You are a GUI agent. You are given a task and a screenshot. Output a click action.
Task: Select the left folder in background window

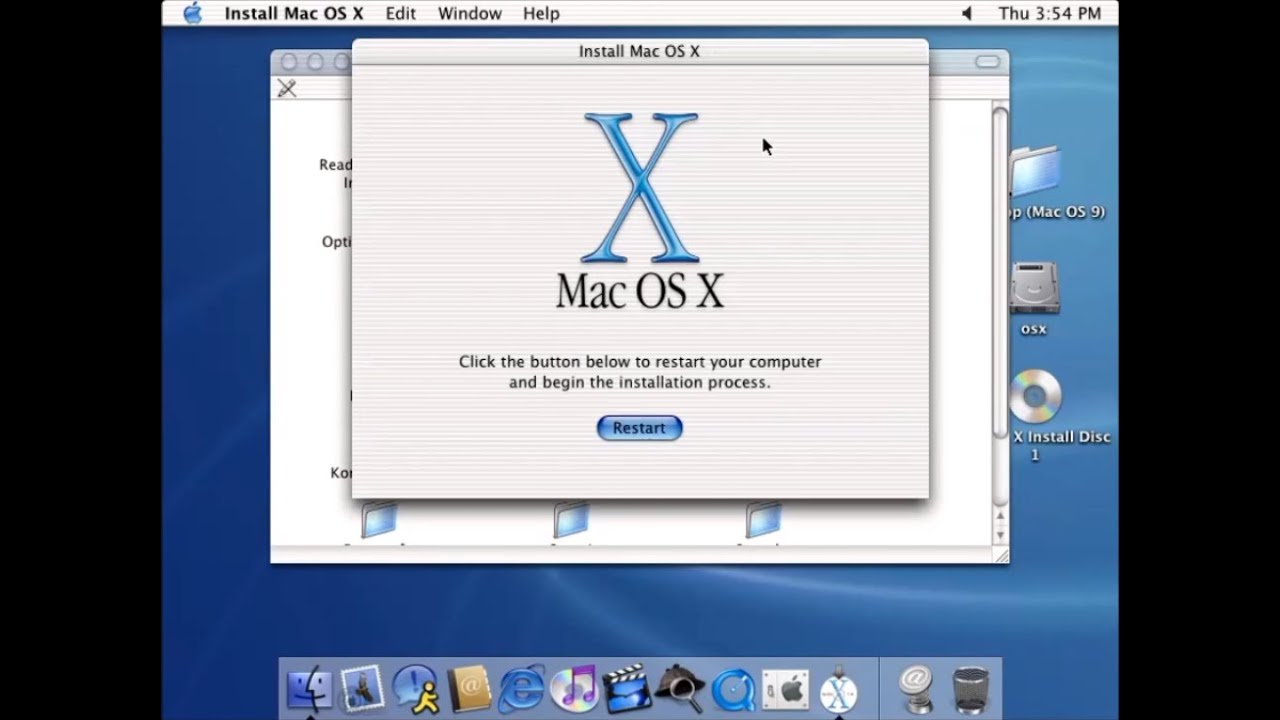380,520
